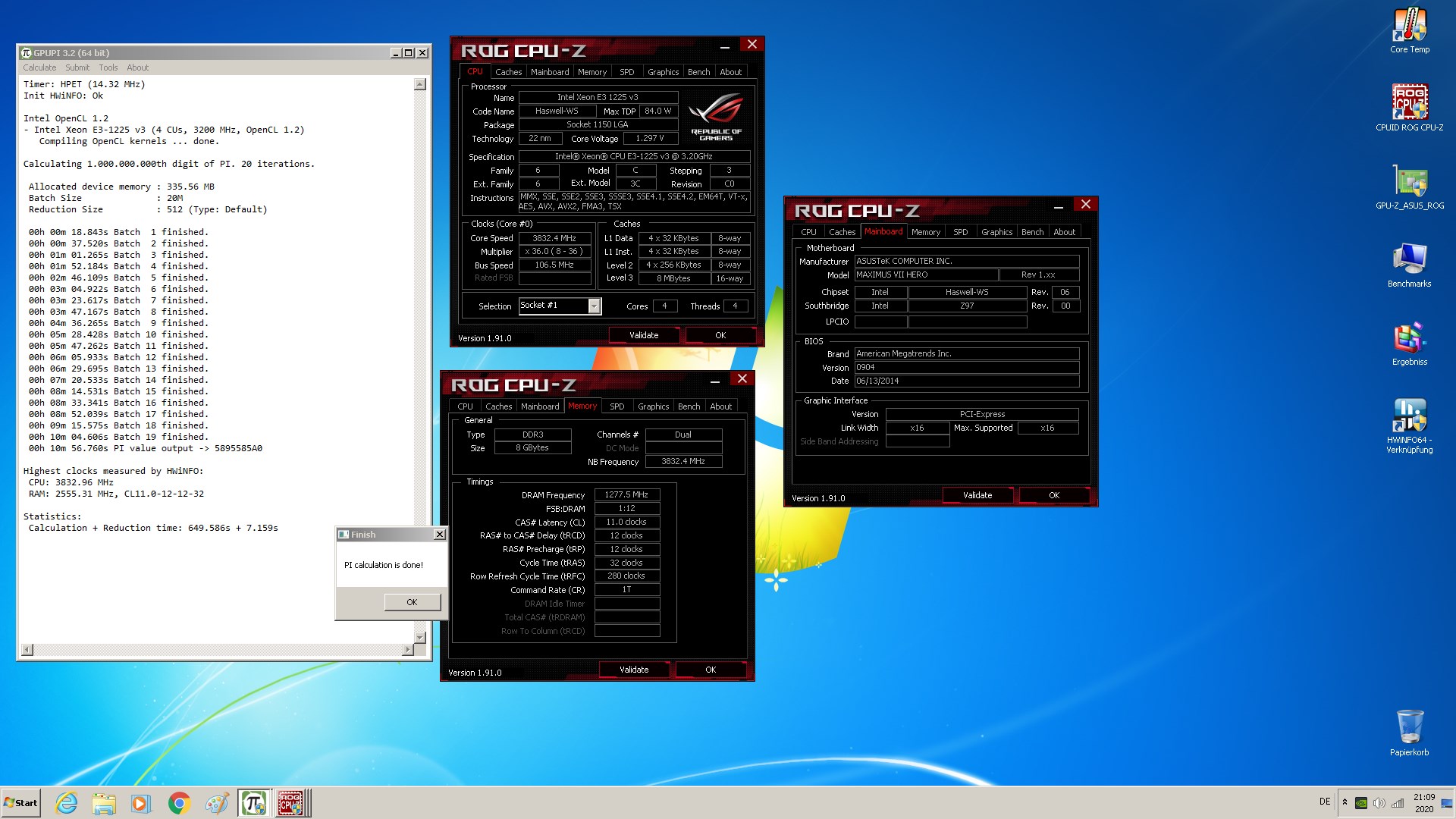Click the network signal tray icon
1456x819 pixels.
pyautogui.click(x=1398, y=803)
